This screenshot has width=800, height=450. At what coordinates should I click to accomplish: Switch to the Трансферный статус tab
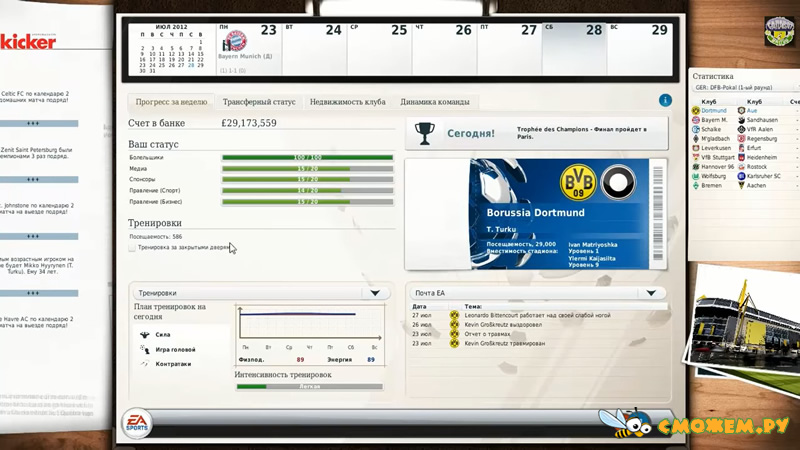coord(259,102)
